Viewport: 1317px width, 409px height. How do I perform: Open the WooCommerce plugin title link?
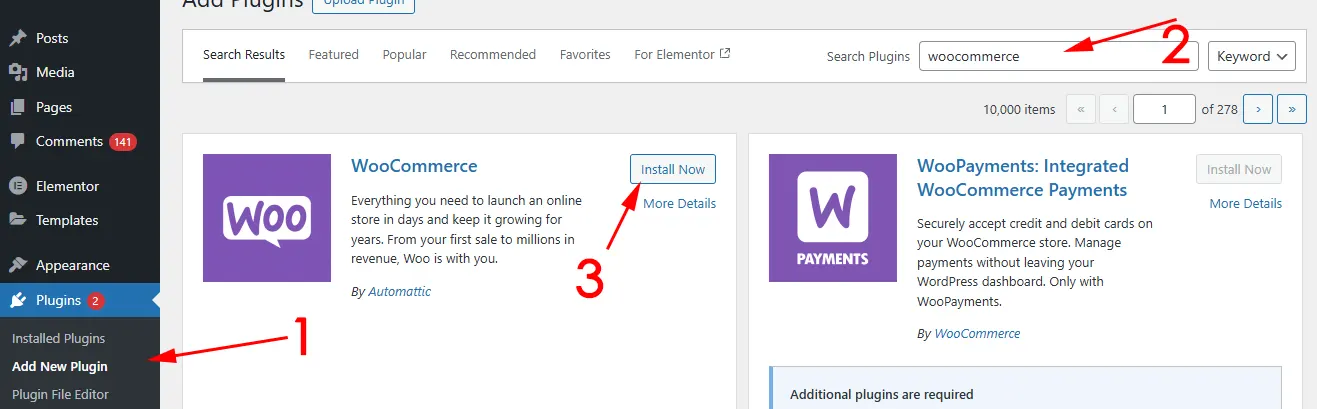pyautogui.click(x=414, y=166)
